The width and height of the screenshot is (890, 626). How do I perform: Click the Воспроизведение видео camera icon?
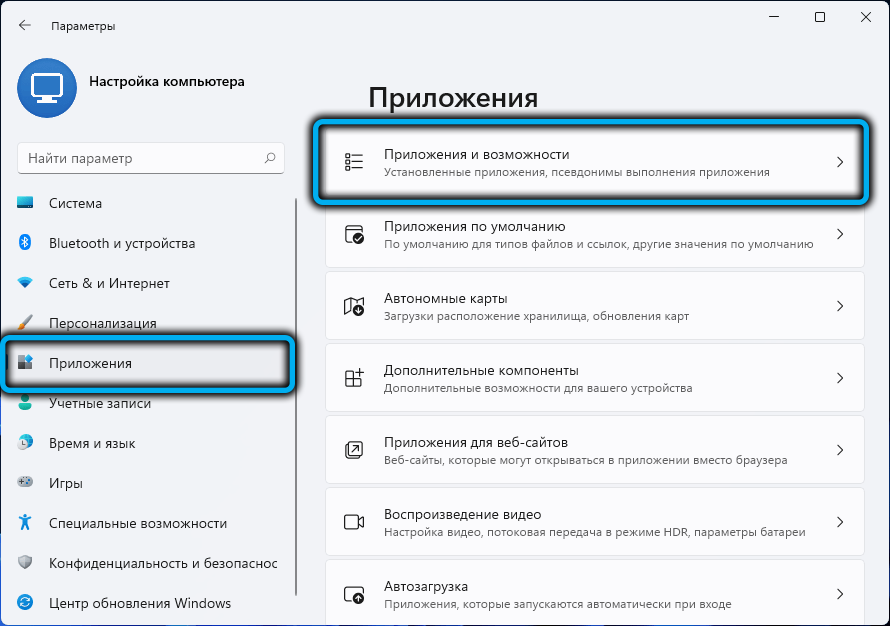354,522
